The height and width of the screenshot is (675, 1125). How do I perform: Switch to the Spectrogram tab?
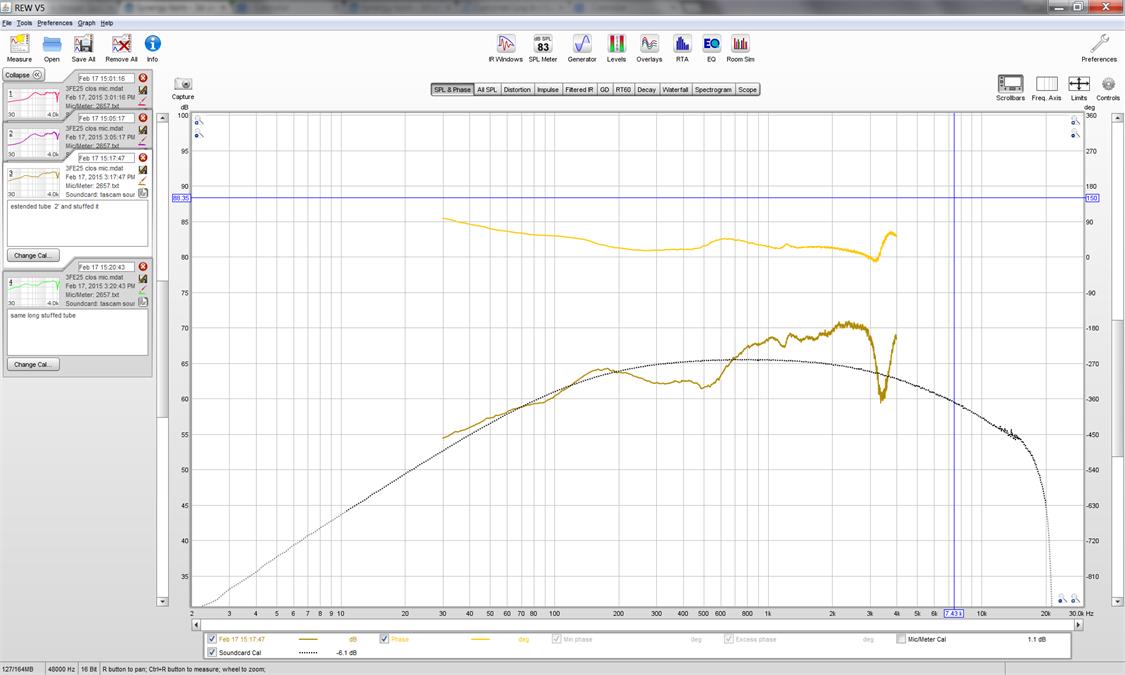click(x=713, y=90)
